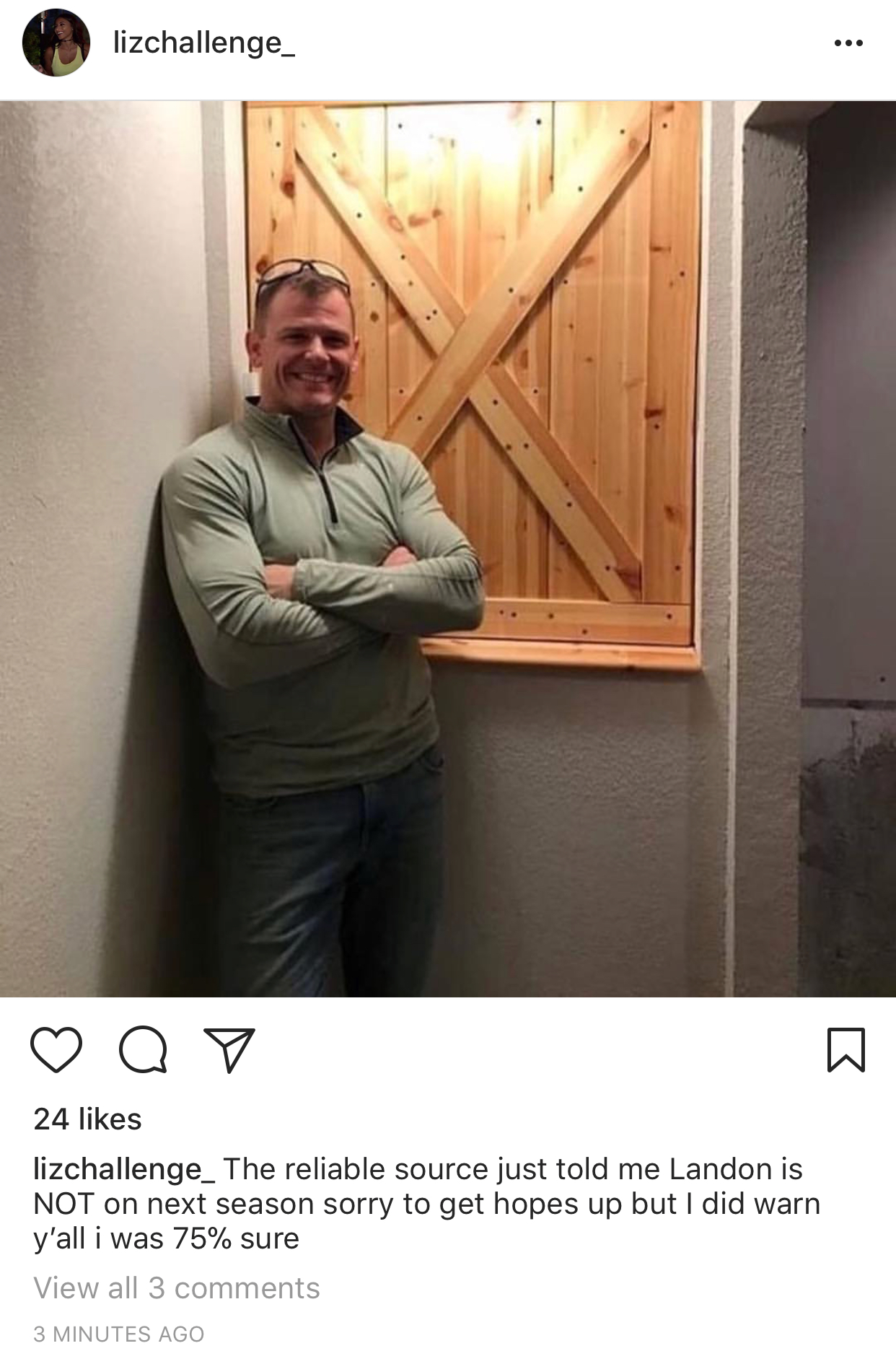View the list of 24 likes
896x1364 pixels.
click(x=87, y=1119)
